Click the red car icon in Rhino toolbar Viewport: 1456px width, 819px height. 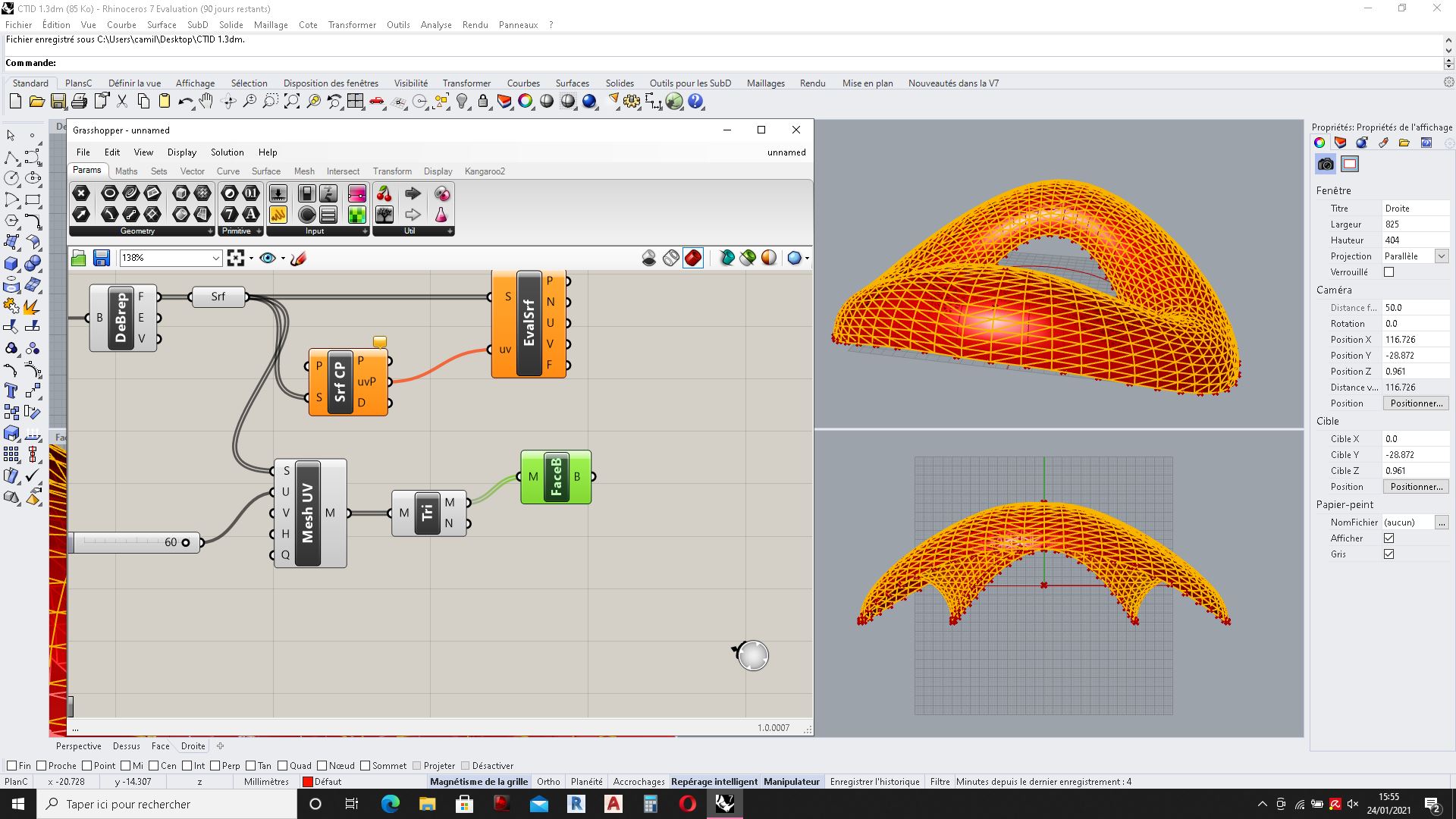(377, 101)
